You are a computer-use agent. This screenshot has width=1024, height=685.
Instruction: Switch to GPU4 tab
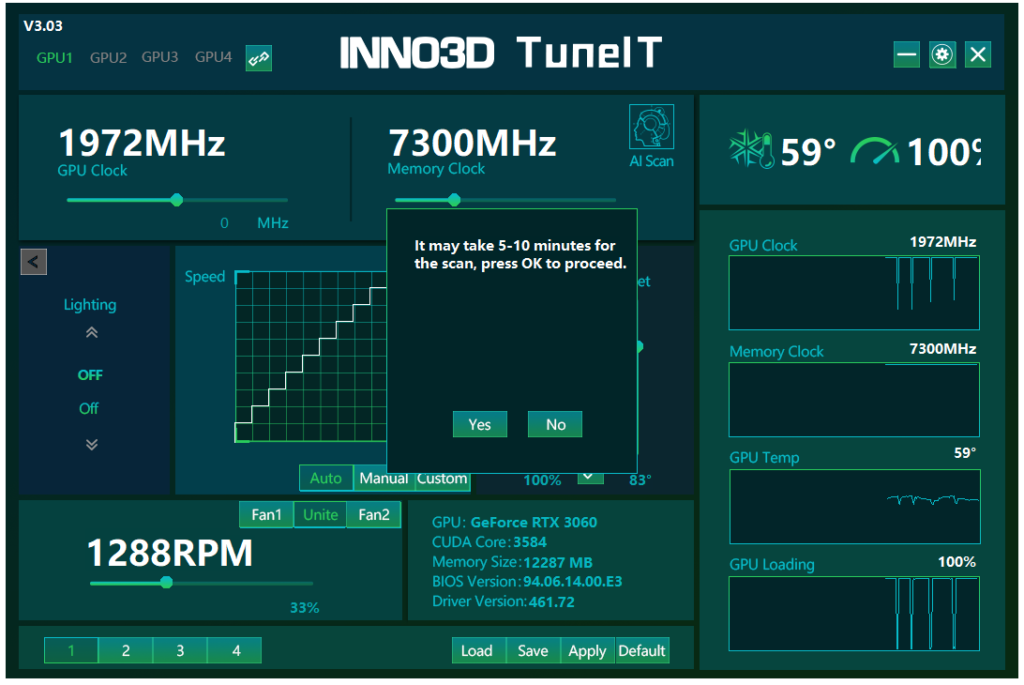tap(213, 57)
